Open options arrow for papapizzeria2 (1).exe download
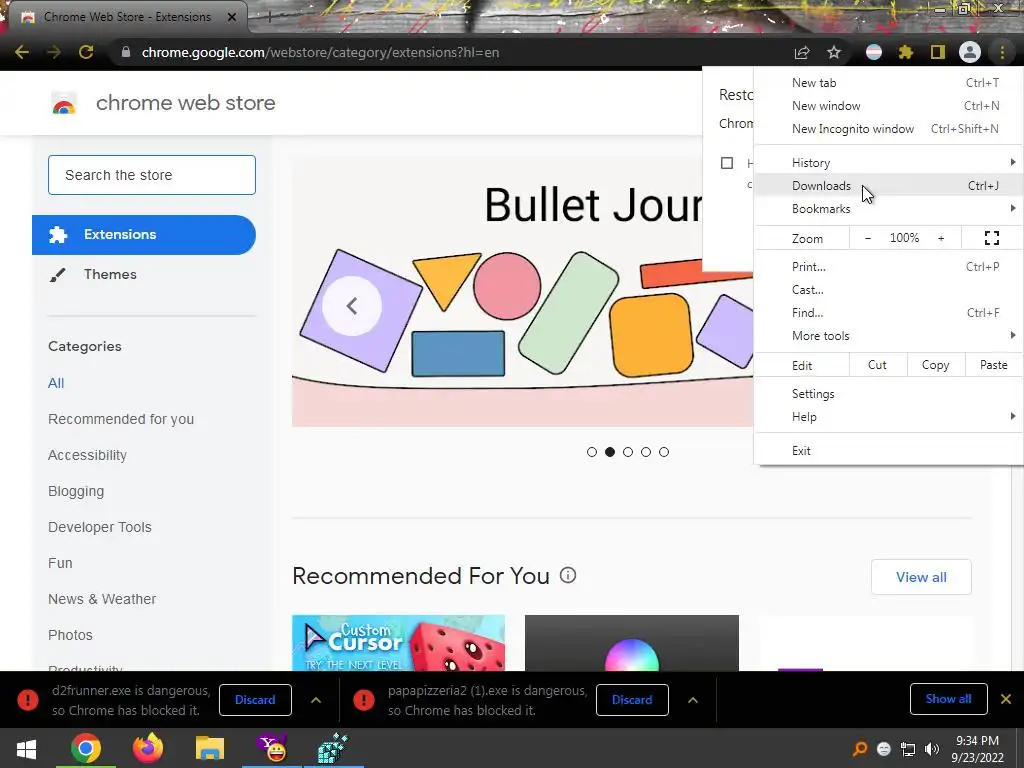1024x768 pixels. pyautogui.click(x=693, y=700)
